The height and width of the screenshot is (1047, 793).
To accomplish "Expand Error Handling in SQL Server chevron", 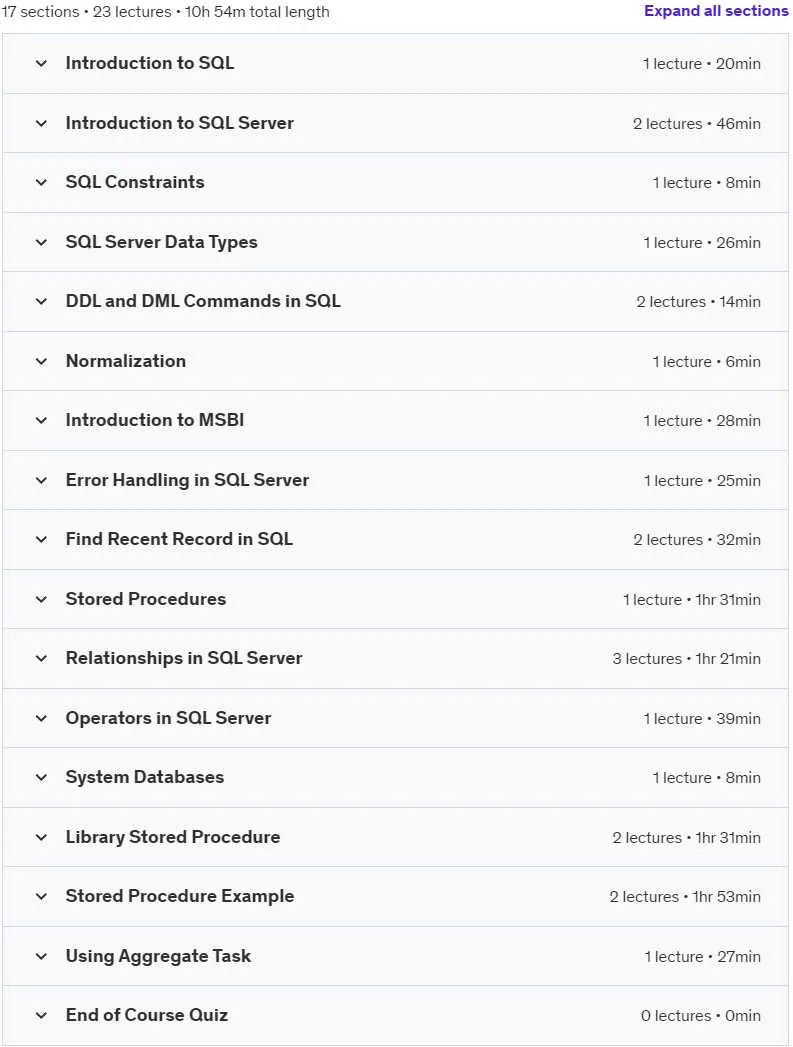I will 41,480.
